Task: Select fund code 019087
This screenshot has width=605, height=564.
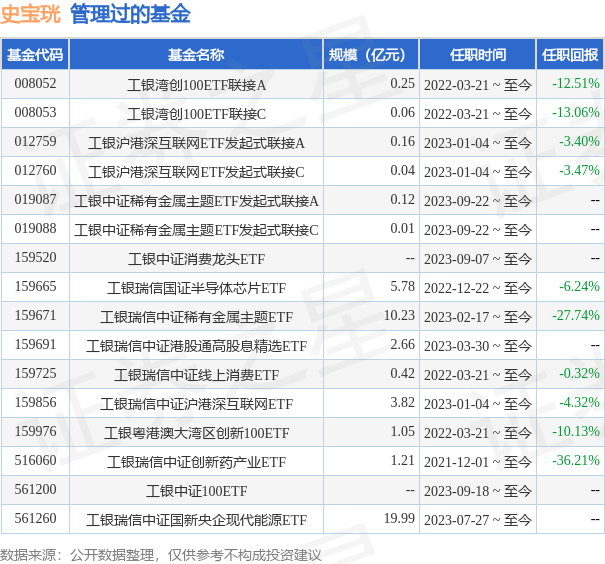Action: pyautogui.click(x=35, y=199)
